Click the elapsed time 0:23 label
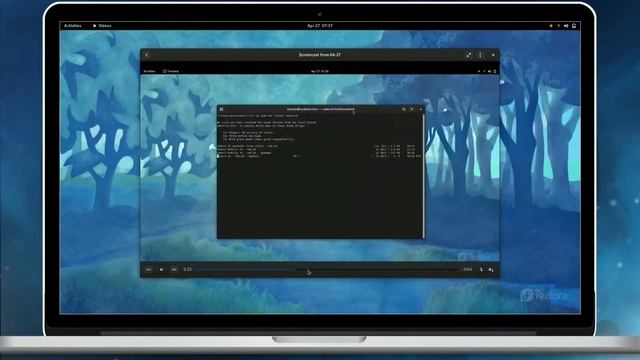Image resolution: width=640 pixels, height=360 pixels. (187, 269)
